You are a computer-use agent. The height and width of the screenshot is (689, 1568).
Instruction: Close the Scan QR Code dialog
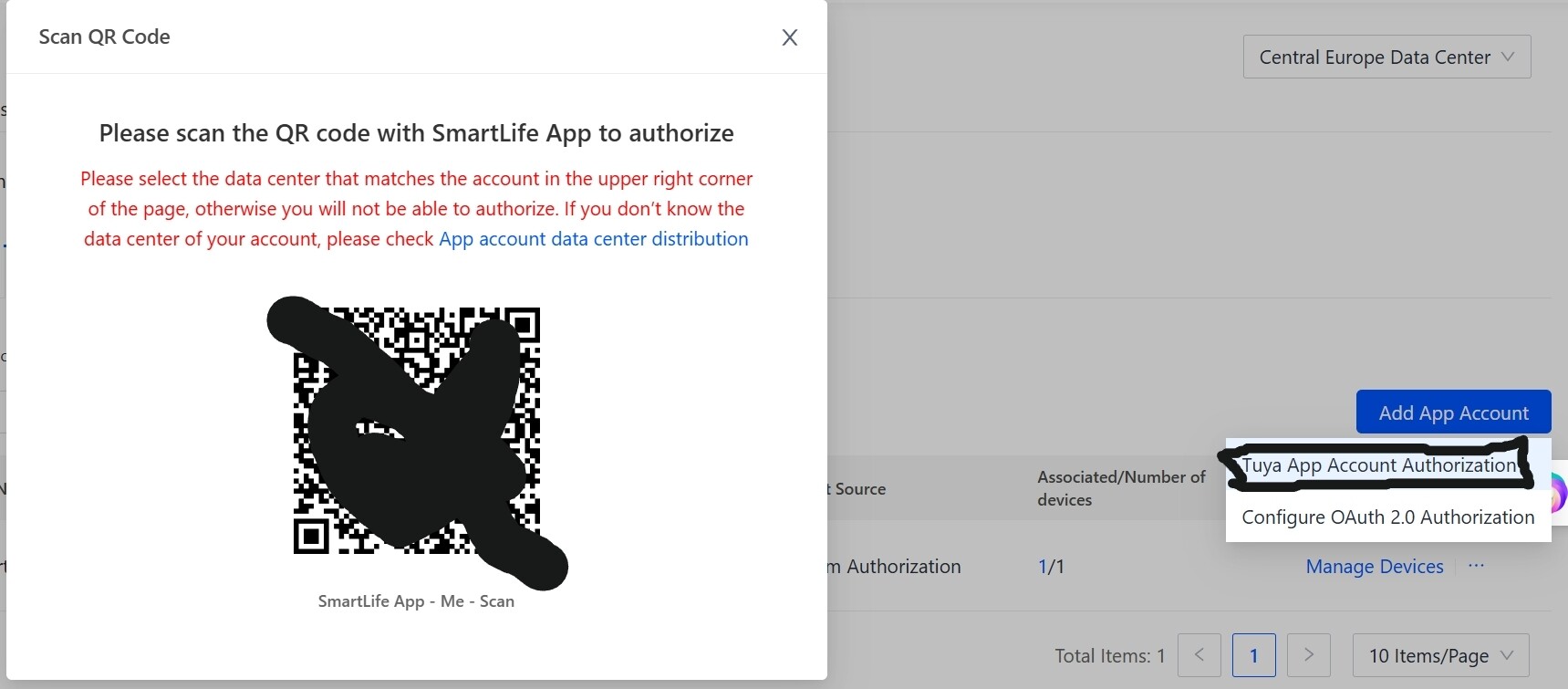tap(790, 37)
